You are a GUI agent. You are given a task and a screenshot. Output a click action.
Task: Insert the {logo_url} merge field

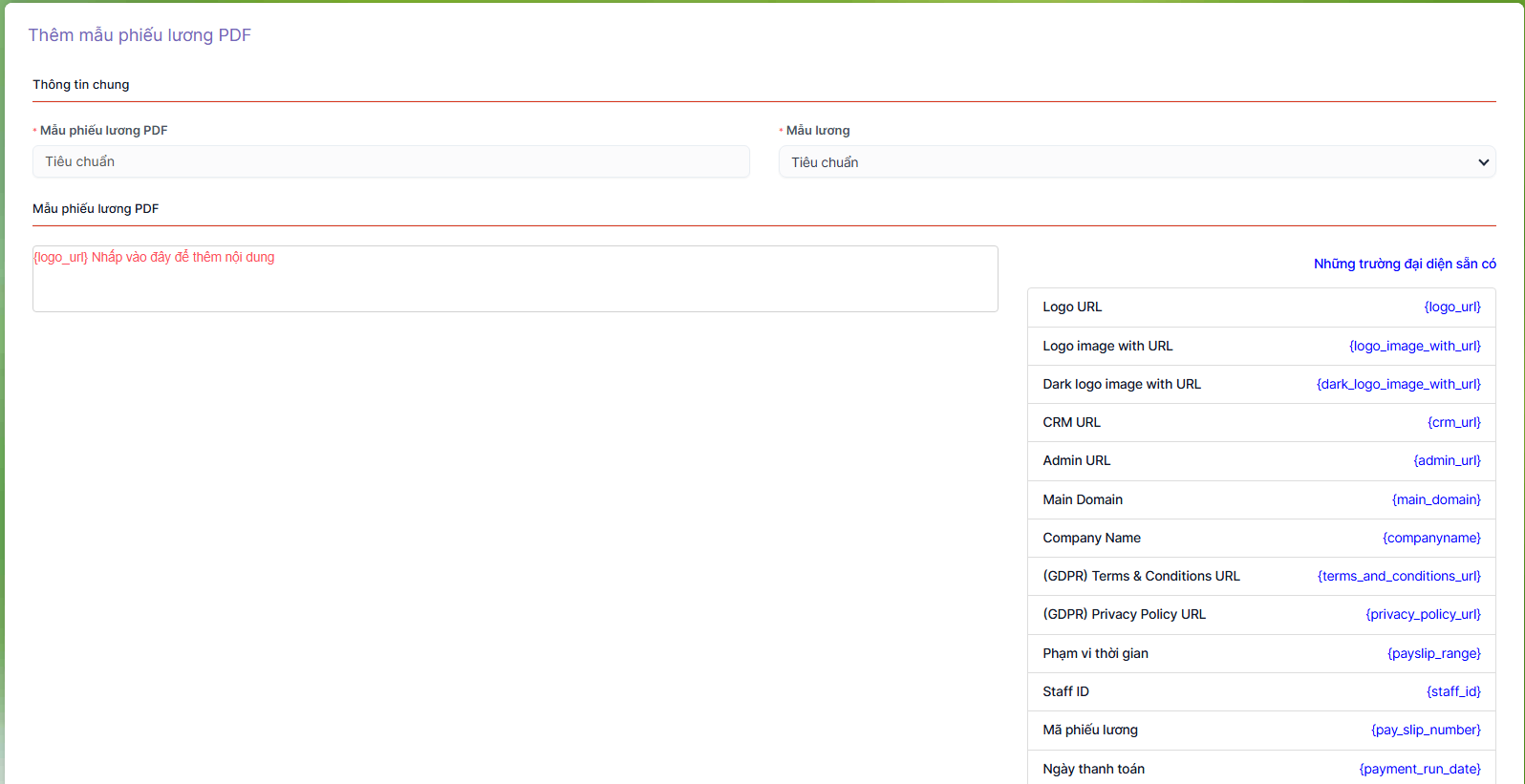point(1451,307)
